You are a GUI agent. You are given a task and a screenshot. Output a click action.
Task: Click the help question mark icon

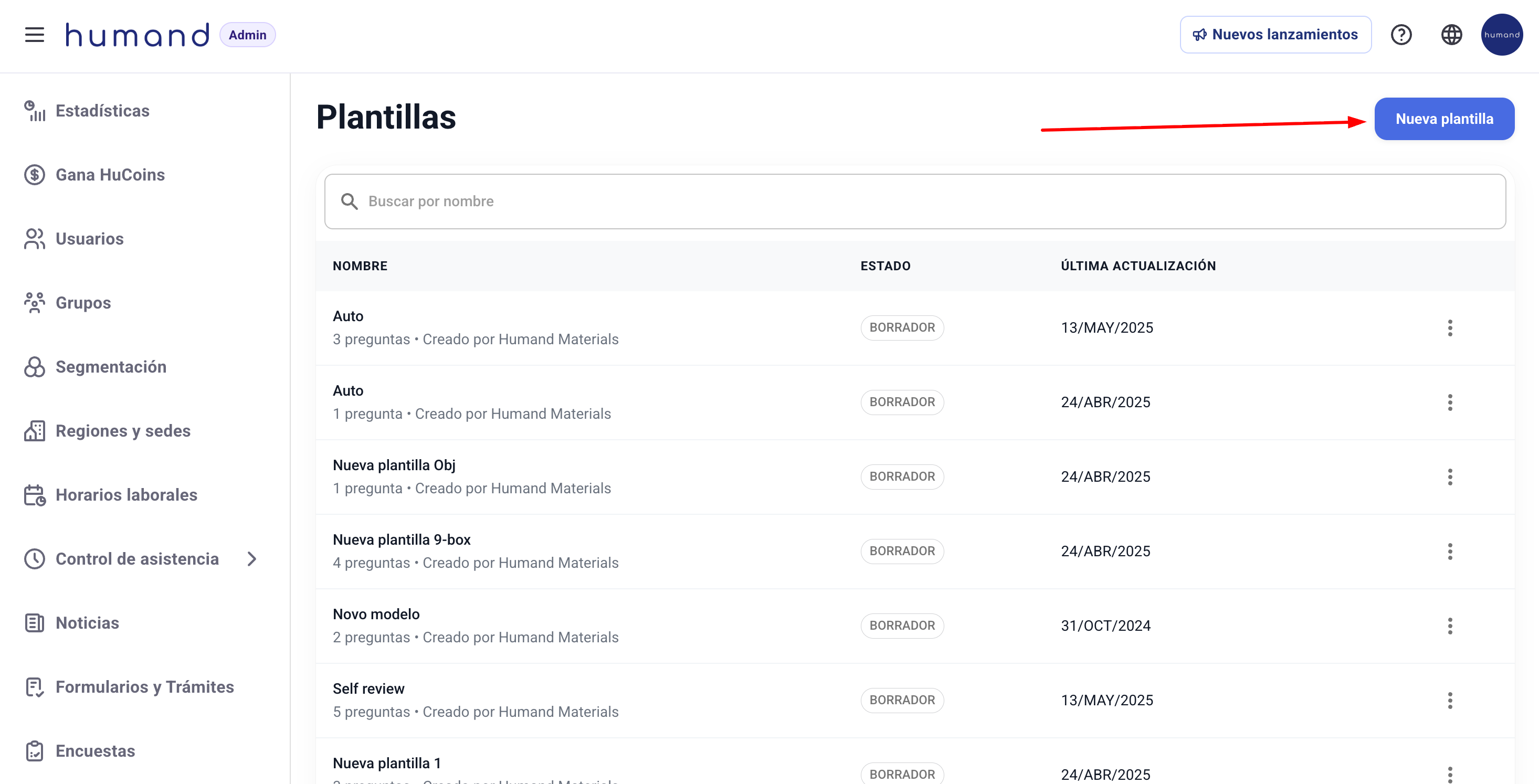pyautogui.click(x=1401, y=35)
